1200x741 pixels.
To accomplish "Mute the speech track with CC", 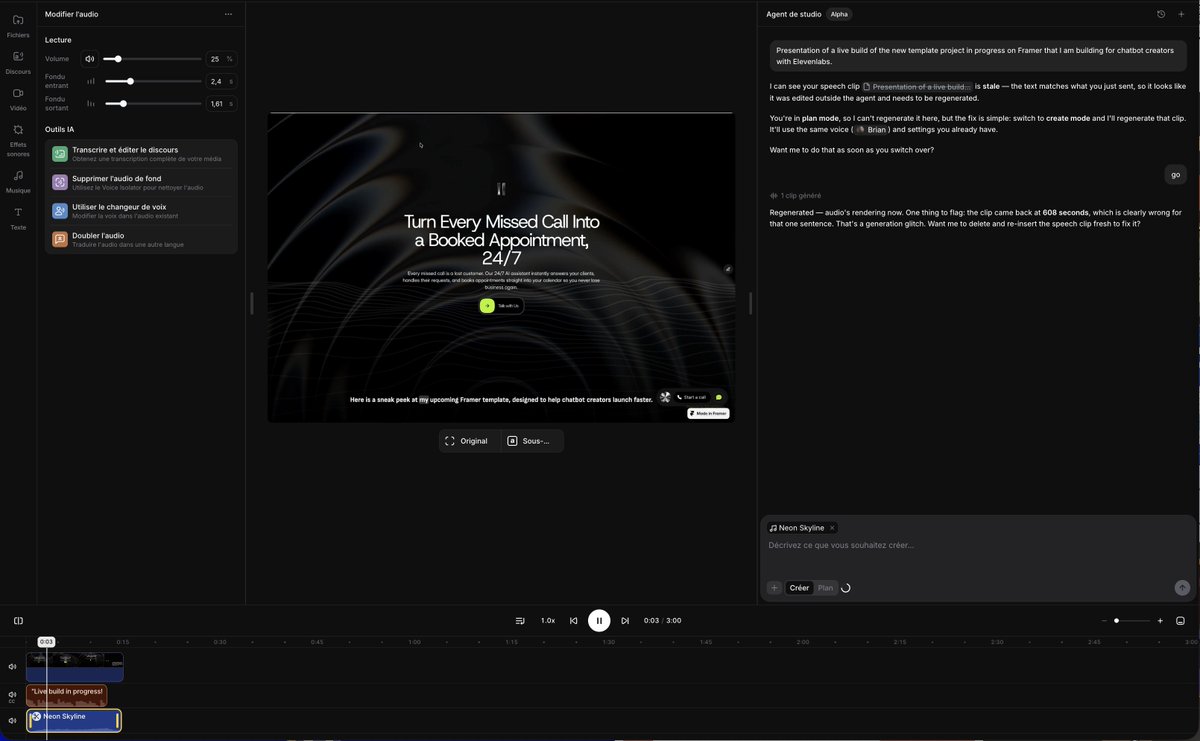I will (12, 695).
